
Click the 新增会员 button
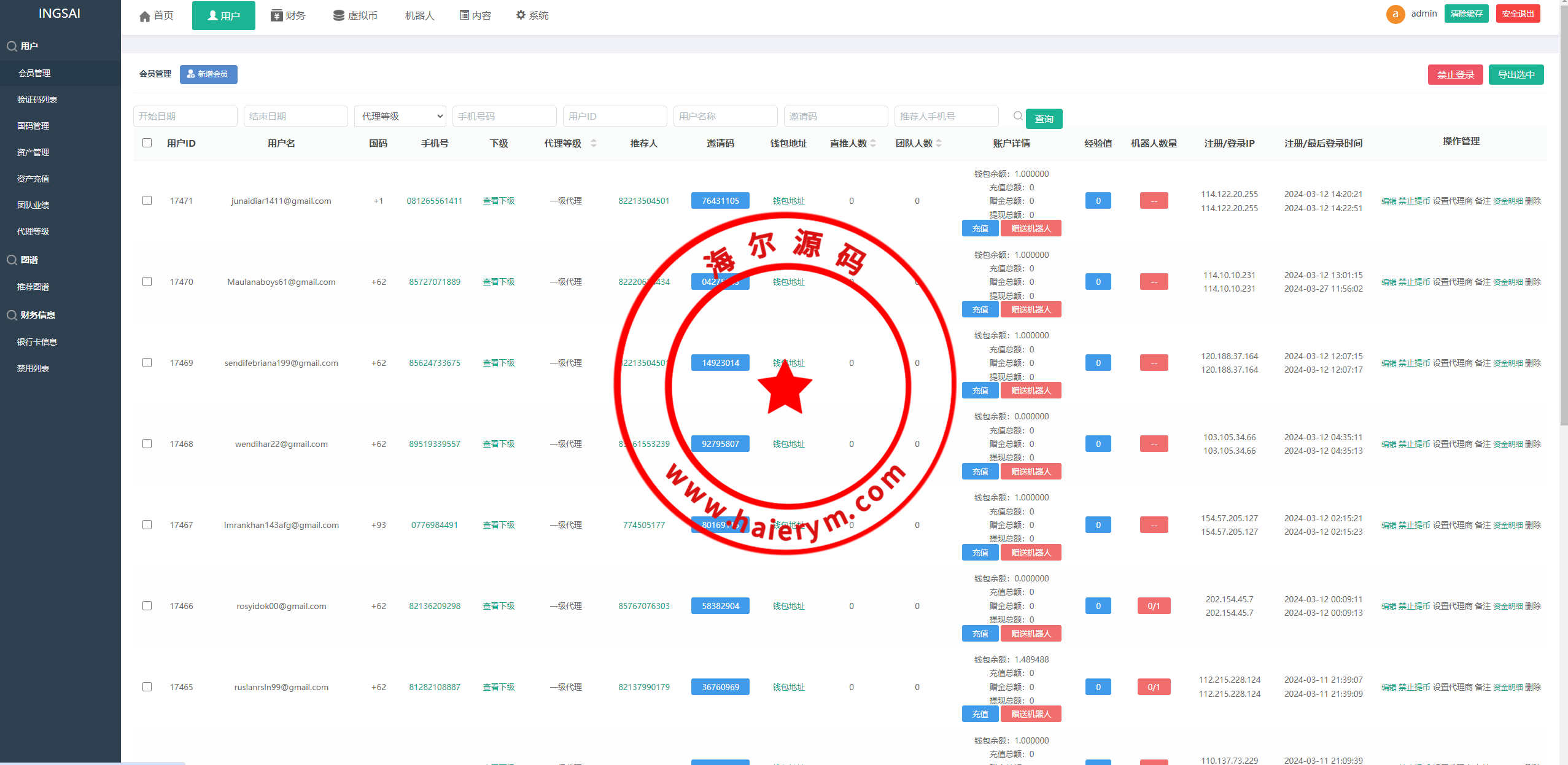(x=208, y=74)
